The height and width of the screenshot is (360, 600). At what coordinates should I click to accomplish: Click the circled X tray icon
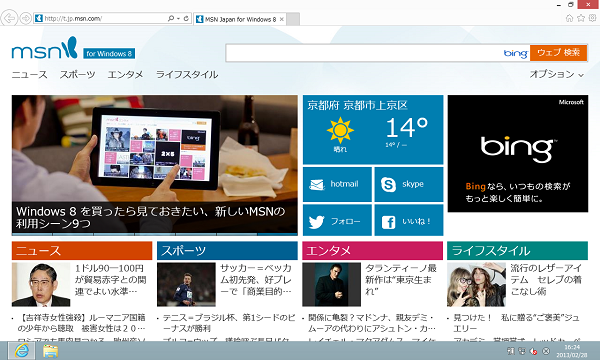[546, 351]
